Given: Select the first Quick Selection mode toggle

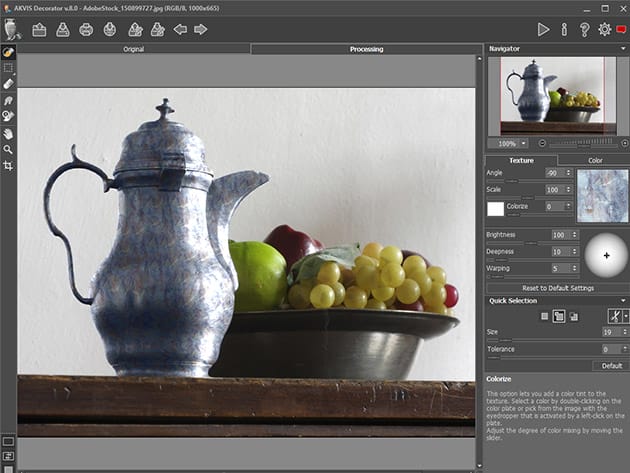Looking at the screenshot, I should click(x=544, y=316).
